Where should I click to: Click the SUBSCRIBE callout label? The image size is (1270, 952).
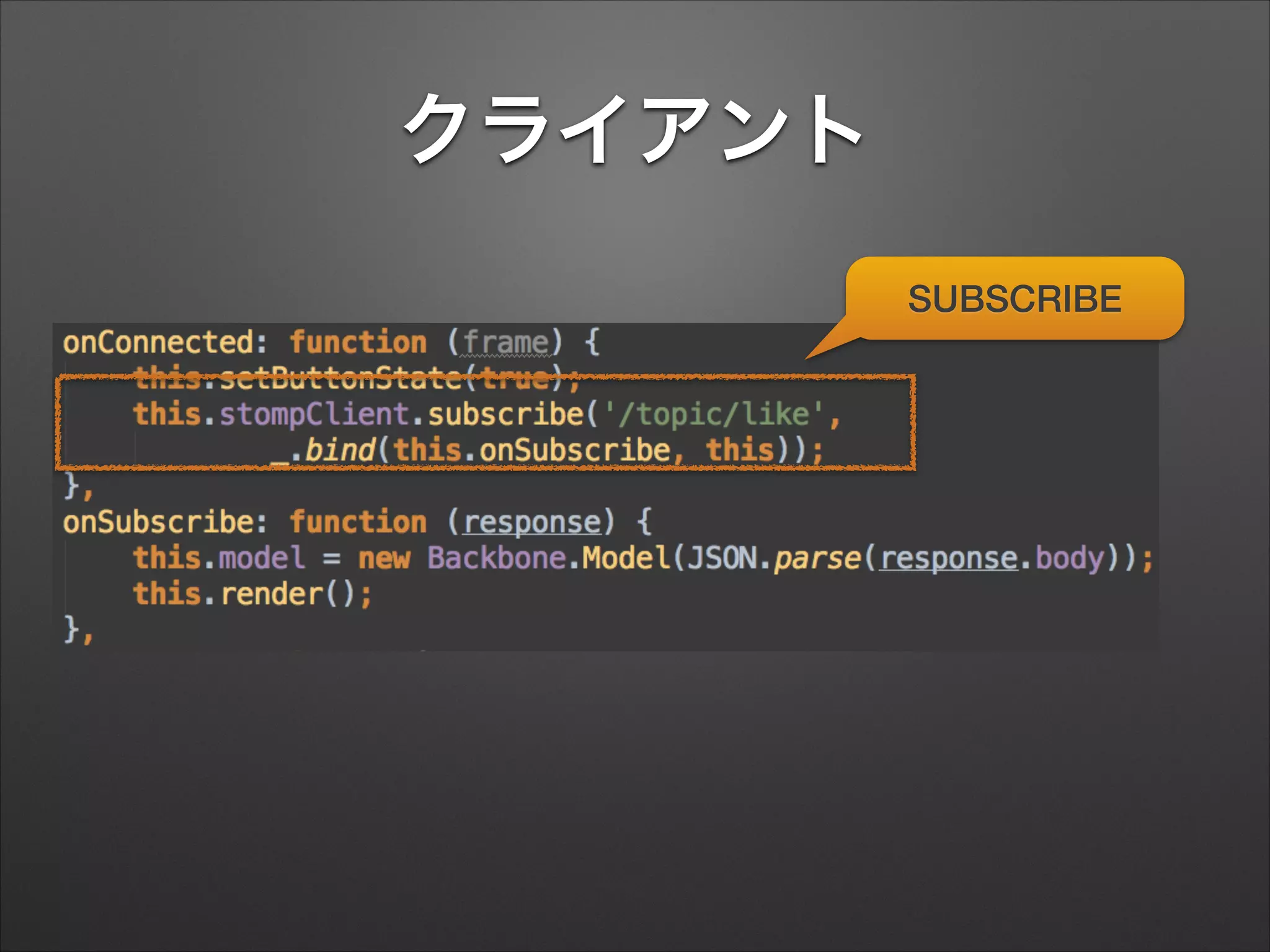(x=1015, y=299)
